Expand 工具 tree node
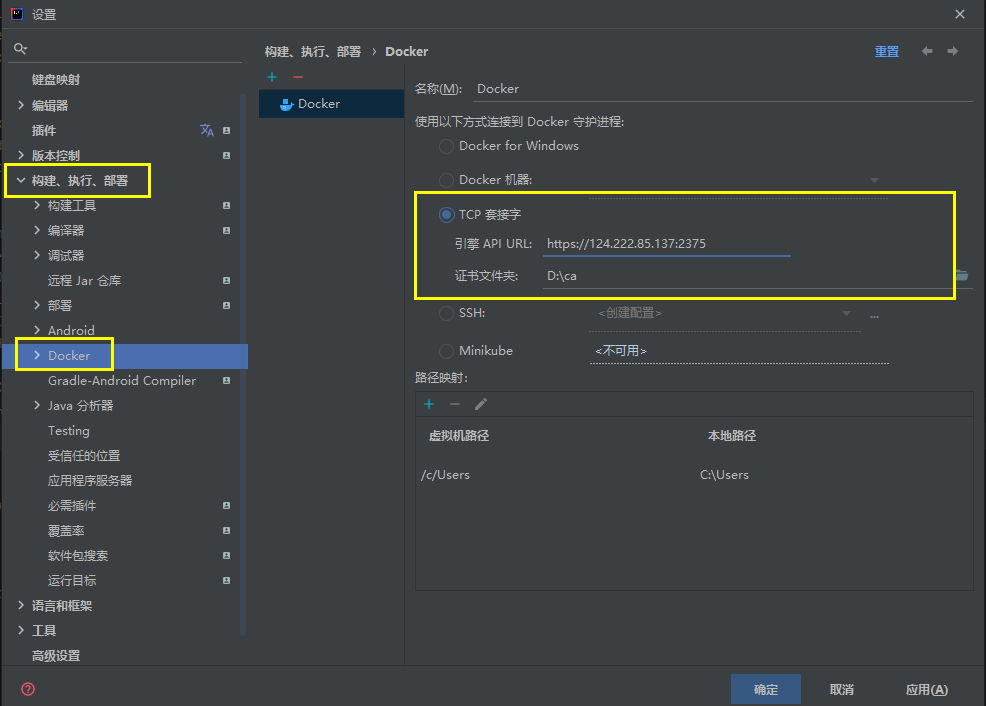Image resolution: width=986 pixels, height=706 pixels. pos(21,631)
